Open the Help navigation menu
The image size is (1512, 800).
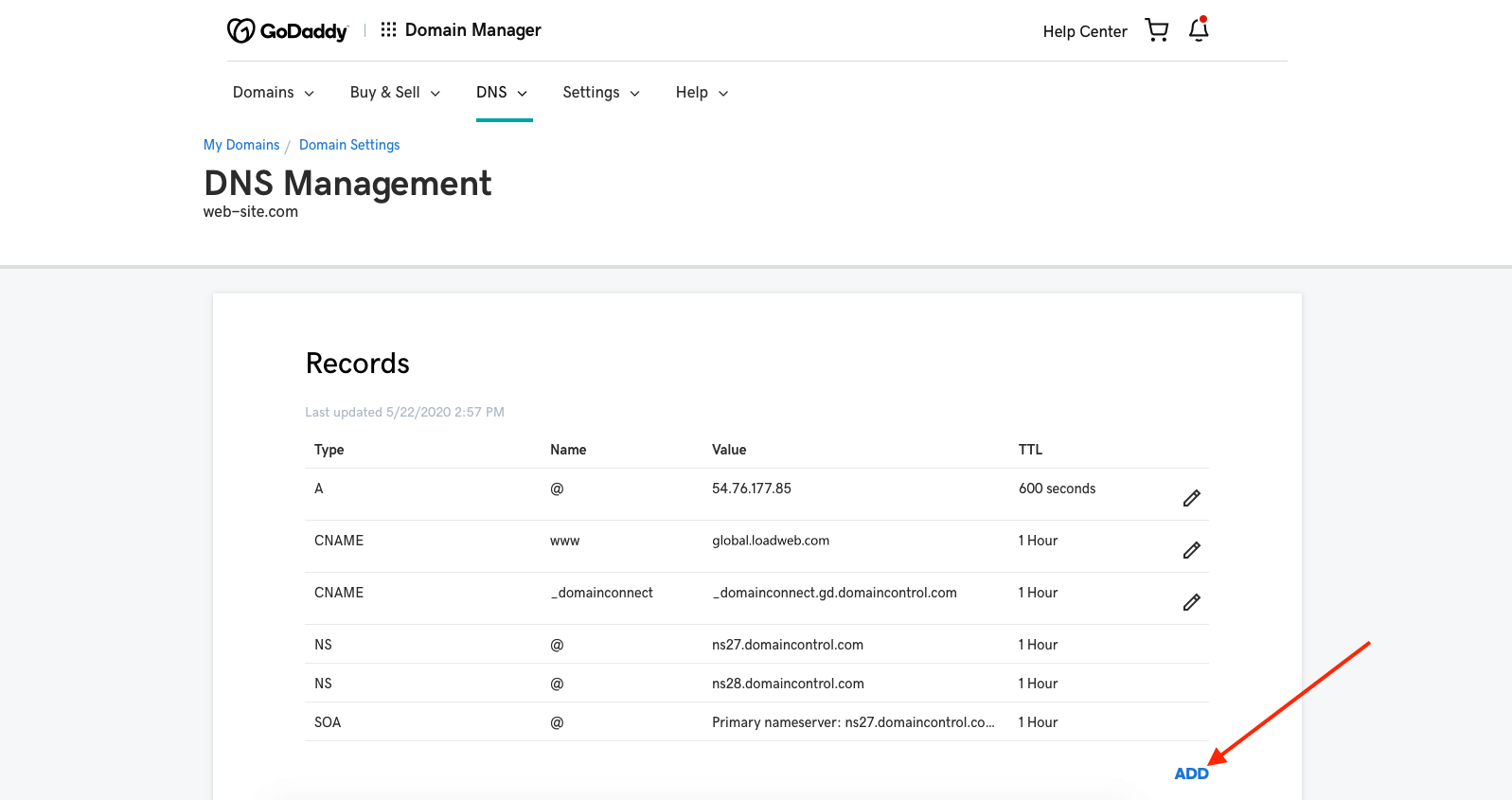(702, 93)
